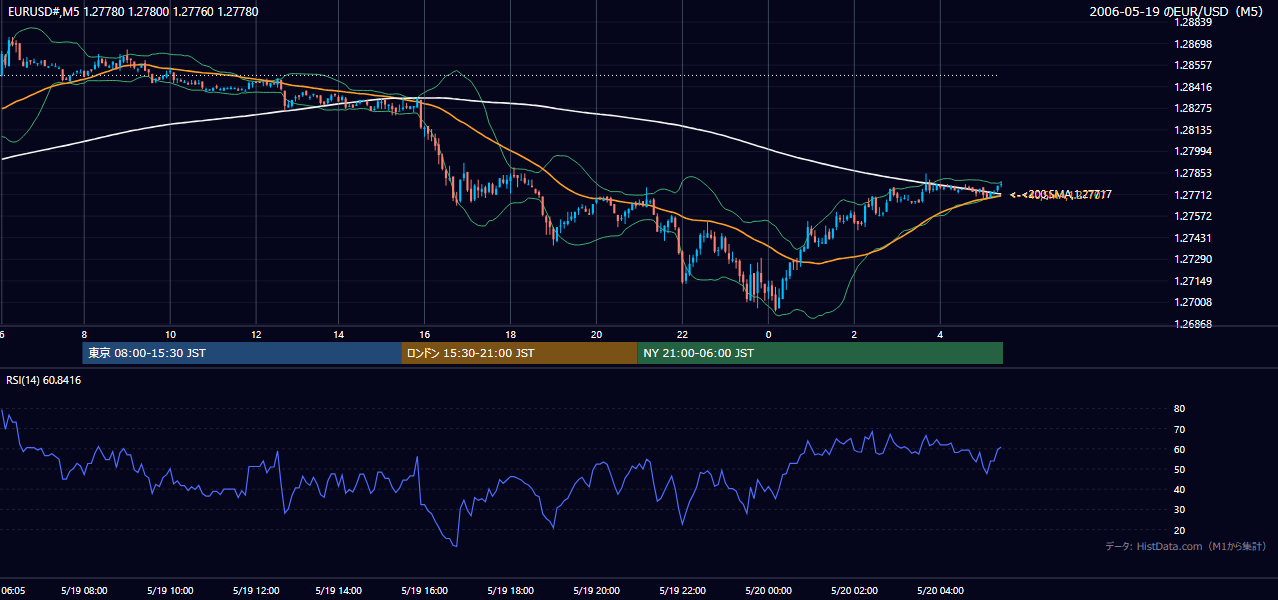This screenshot has width=1278, height=600.
Task: Click the bottom date label 5/19 12:00
Action: click(x=255, y=591)
